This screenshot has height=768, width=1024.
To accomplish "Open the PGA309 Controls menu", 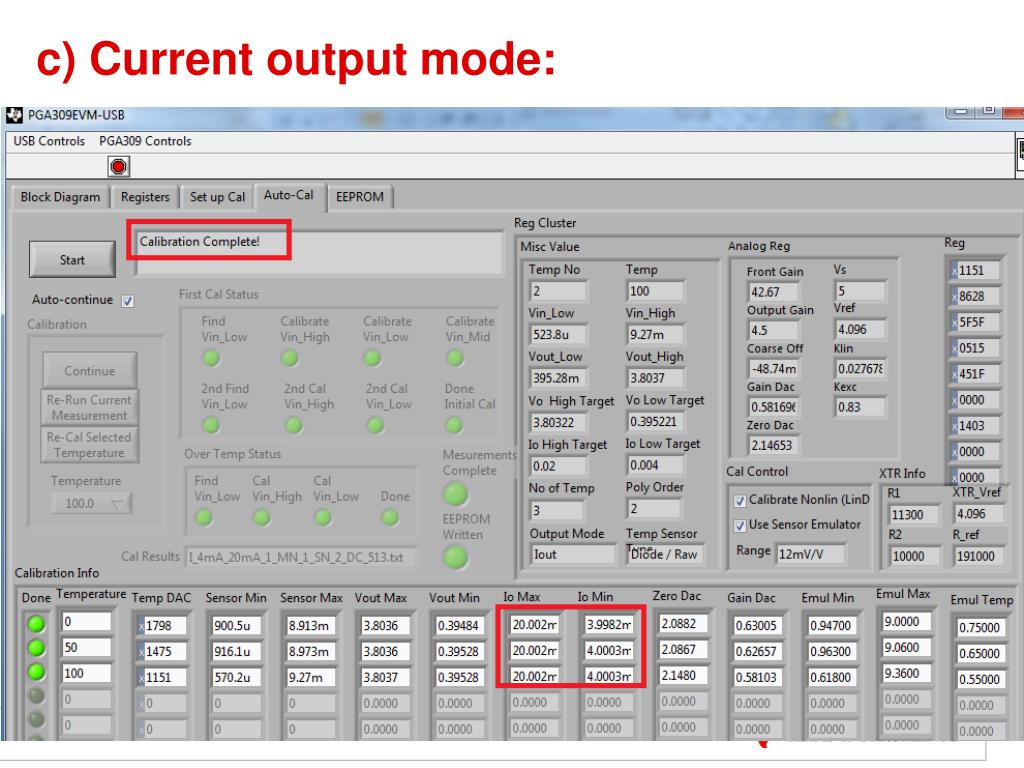I will [145, 141].
